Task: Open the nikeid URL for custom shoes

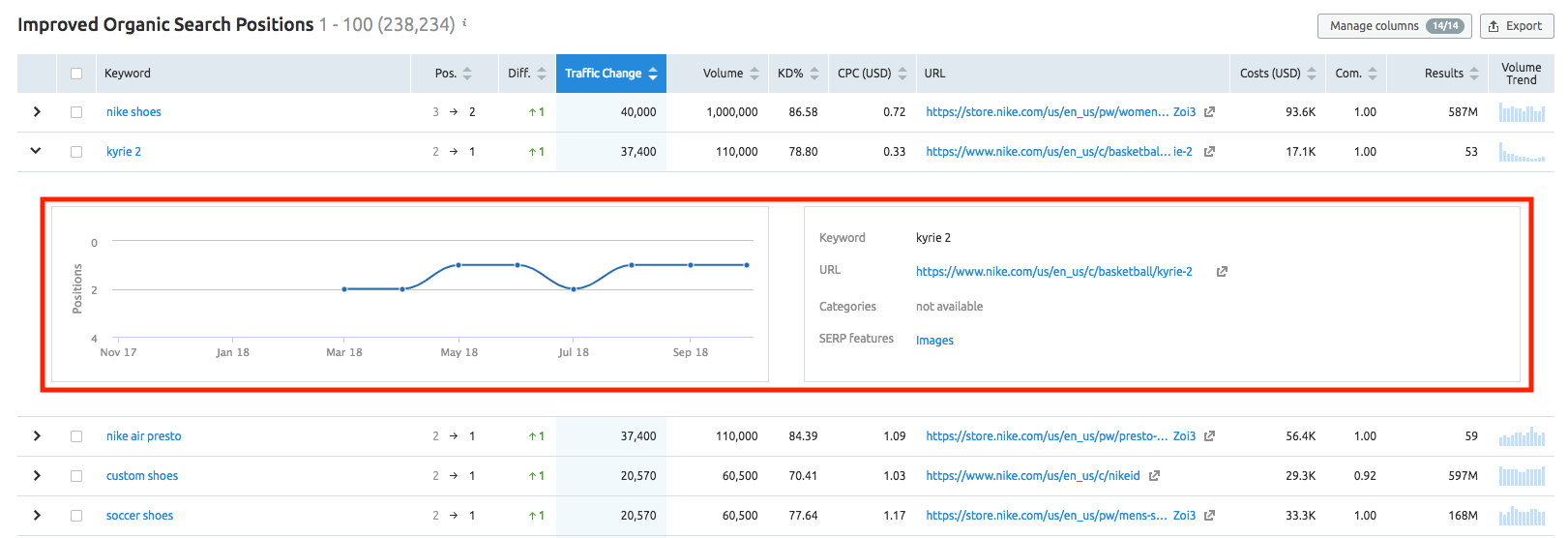Action: coord(1033,476)
